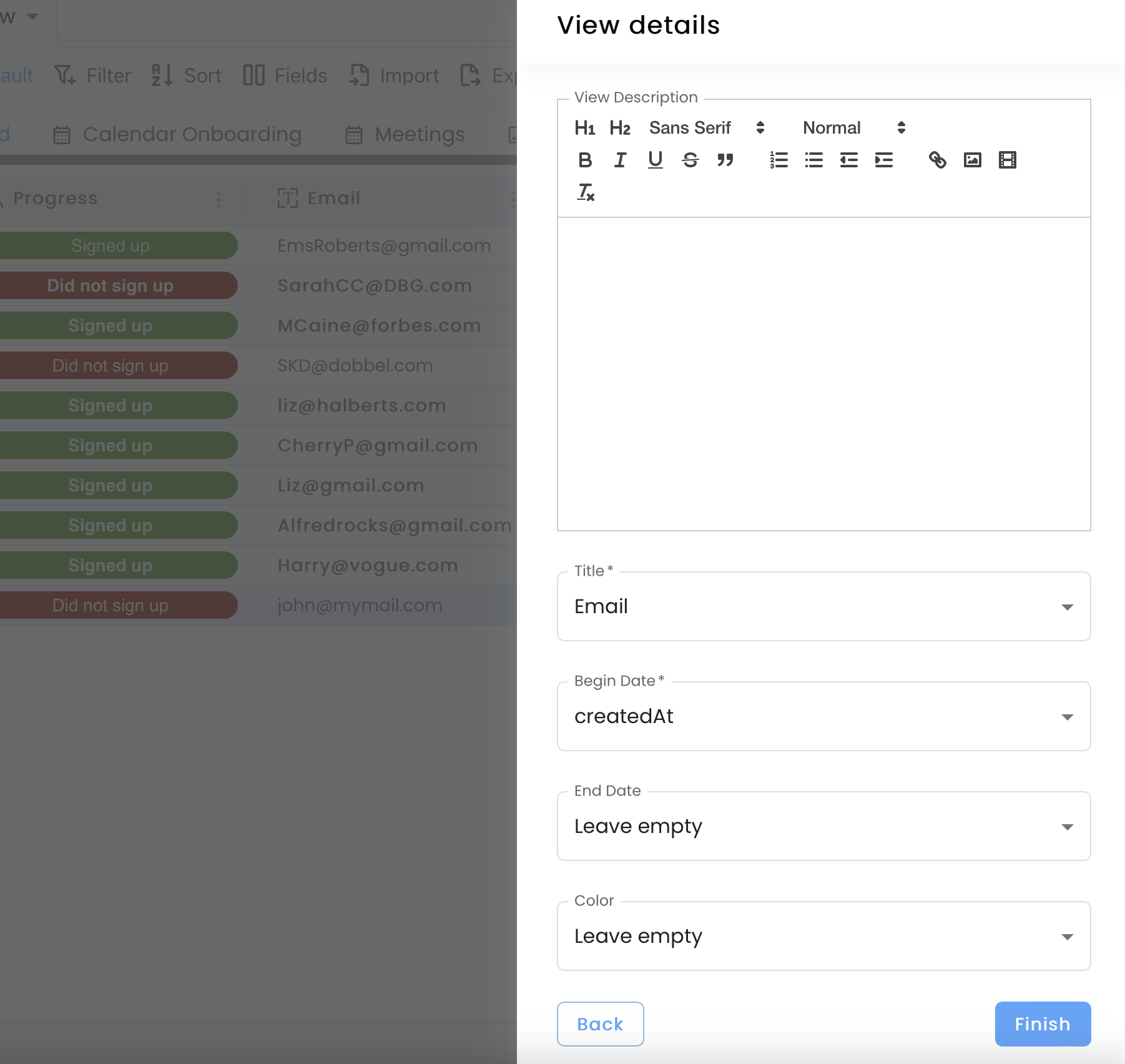Insert an ordered list
The width and height of the screenshot is (1125, 1064).
[779, 160]
